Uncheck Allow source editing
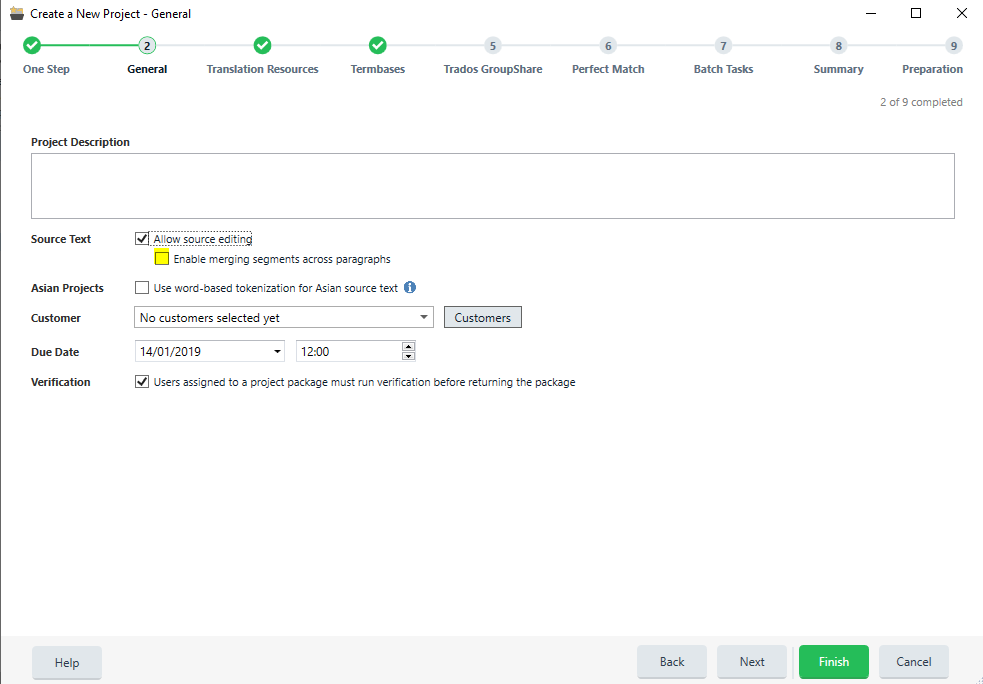The height and width of the screenshot is (684, 983). click(x=142, y=239)
